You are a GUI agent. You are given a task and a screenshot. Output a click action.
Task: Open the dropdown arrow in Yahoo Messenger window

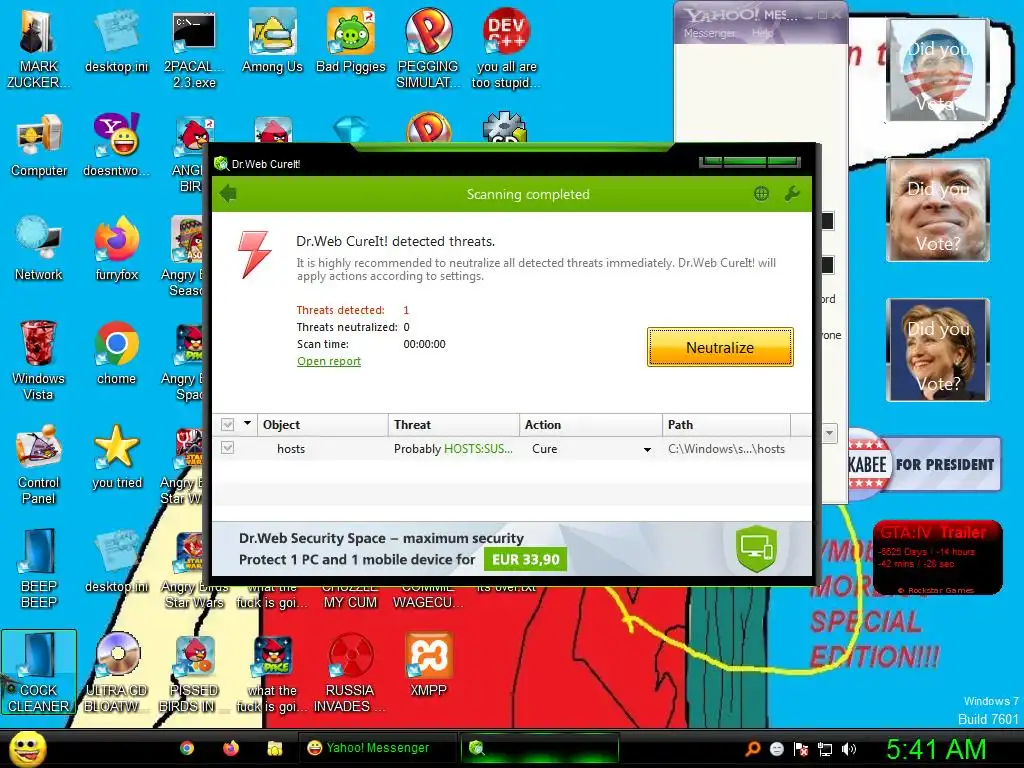tap(829, 433)
